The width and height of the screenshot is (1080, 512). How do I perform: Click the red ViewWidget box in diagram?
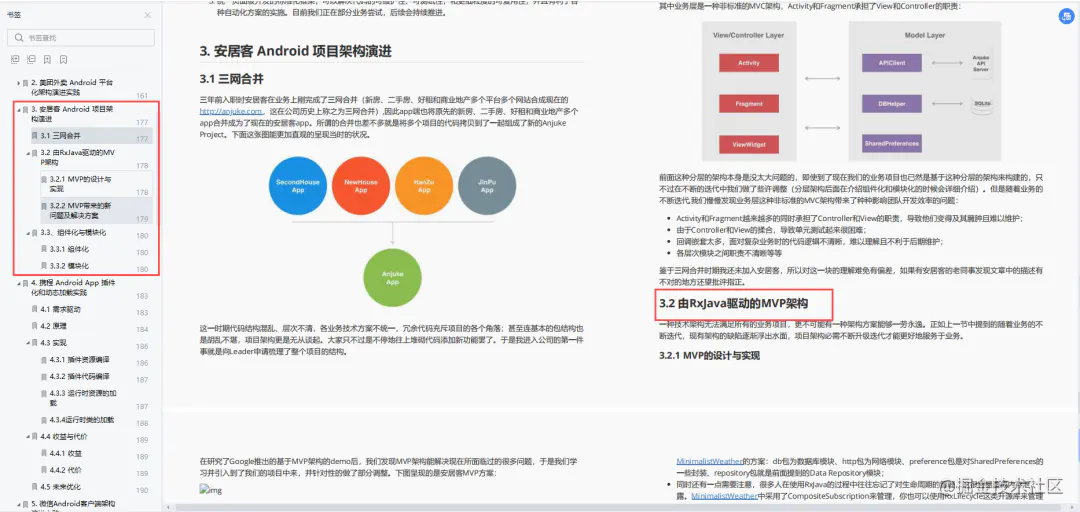point(749,145)
